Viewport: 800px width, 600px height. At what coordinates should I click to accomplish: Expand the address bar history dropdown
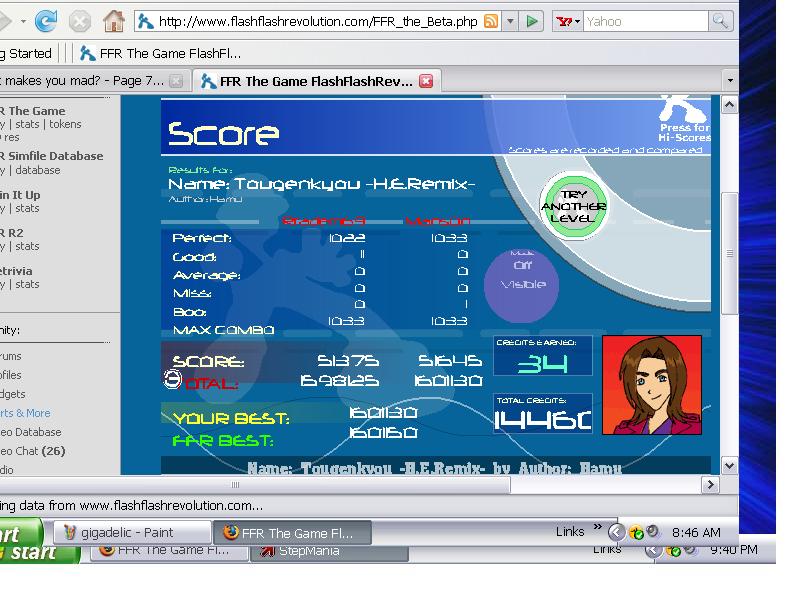pyautogui.click(x=510, y=21)
